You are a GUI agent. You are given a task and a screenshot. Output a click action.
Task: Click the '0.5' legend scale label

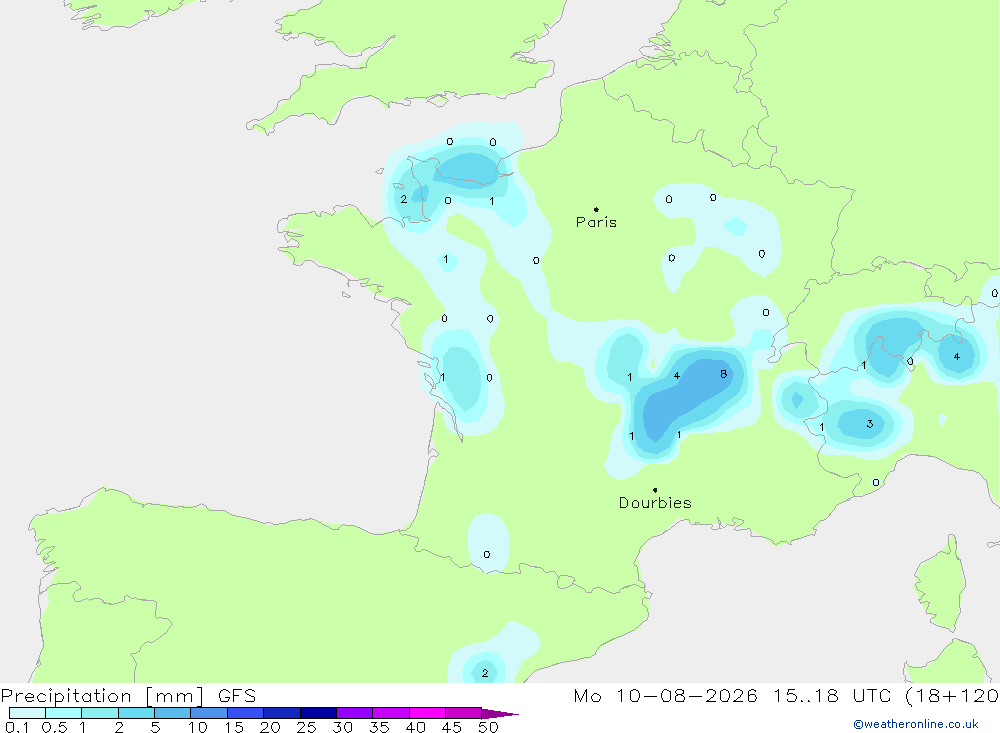point(54,727)
